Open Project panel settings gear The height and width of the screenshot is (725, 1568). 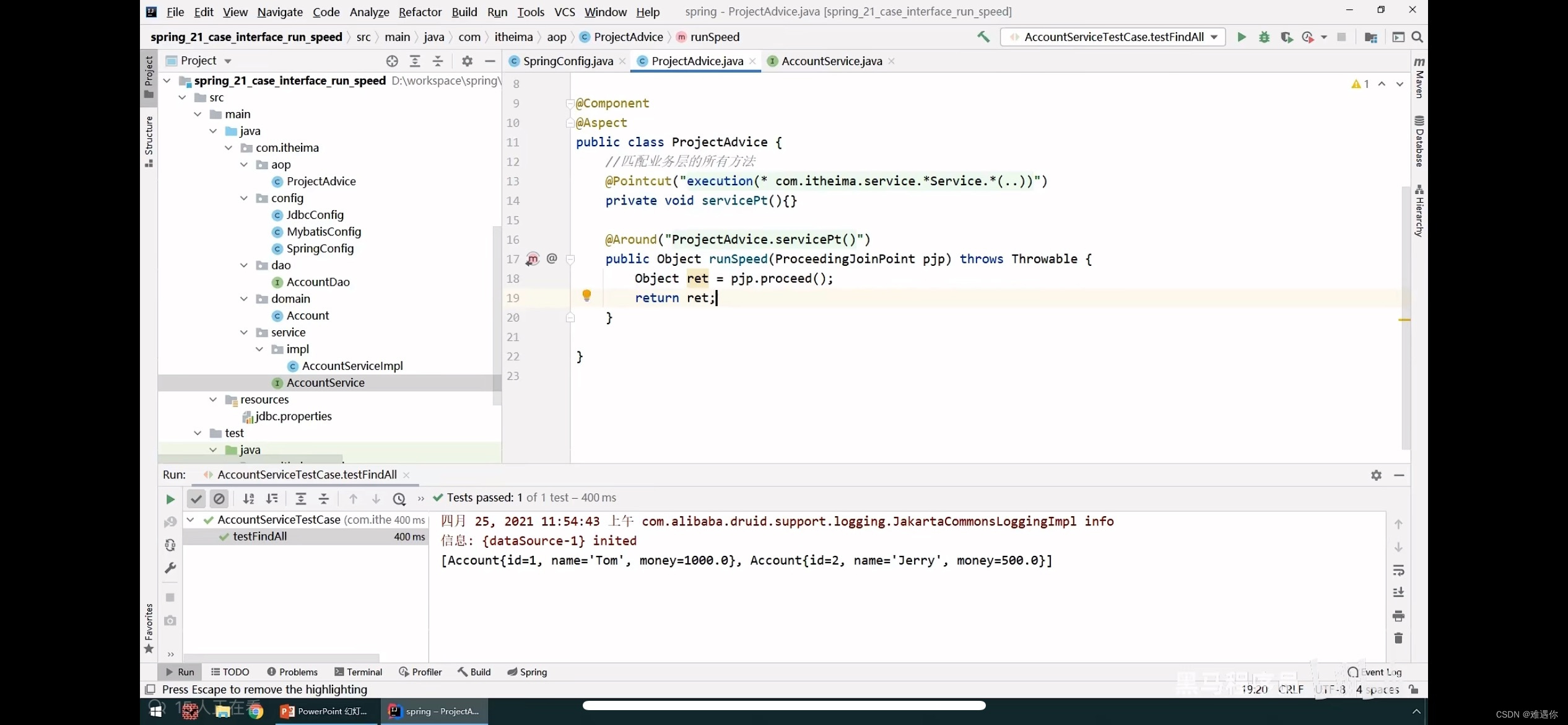click(x=467, y=61)
